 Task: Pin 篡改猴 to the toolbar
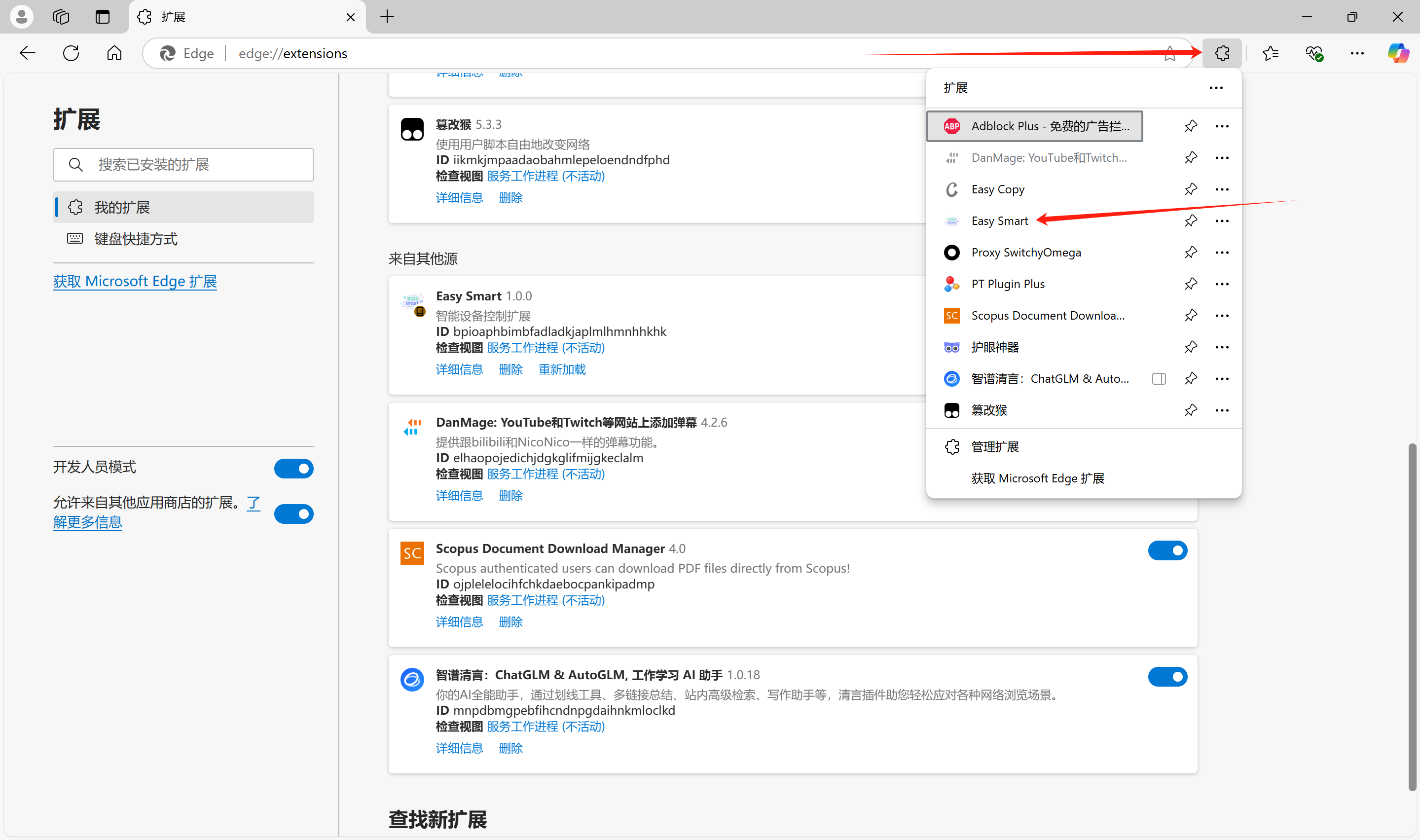click(x=1191, y=410)
